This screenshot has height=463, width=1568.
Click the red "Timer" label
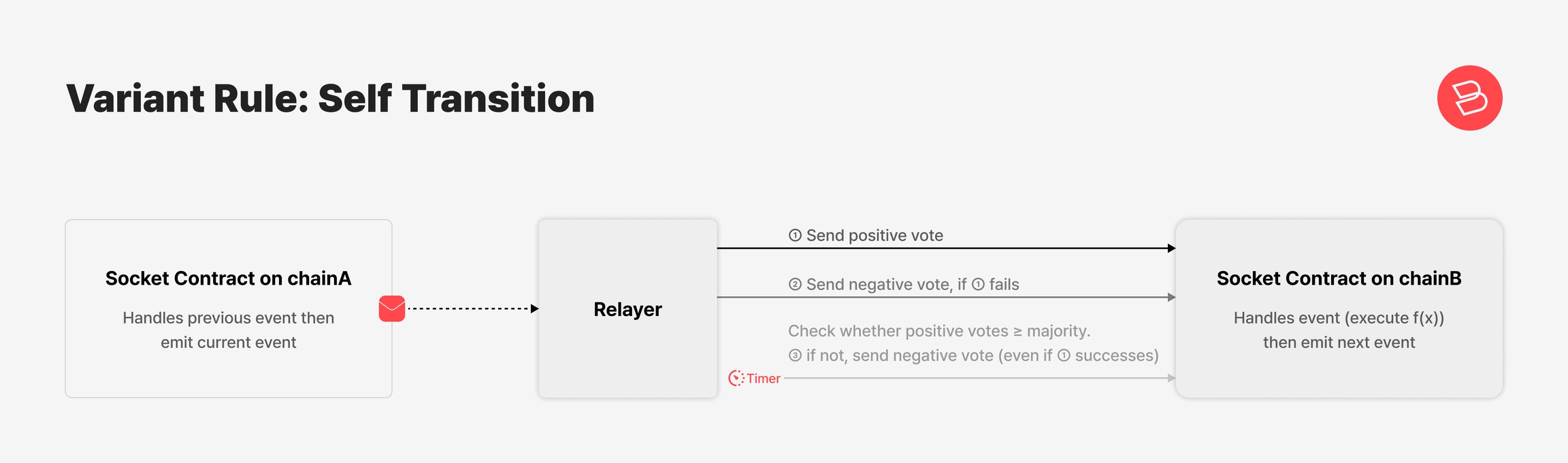pyautogui.click(x=764, y=379)
